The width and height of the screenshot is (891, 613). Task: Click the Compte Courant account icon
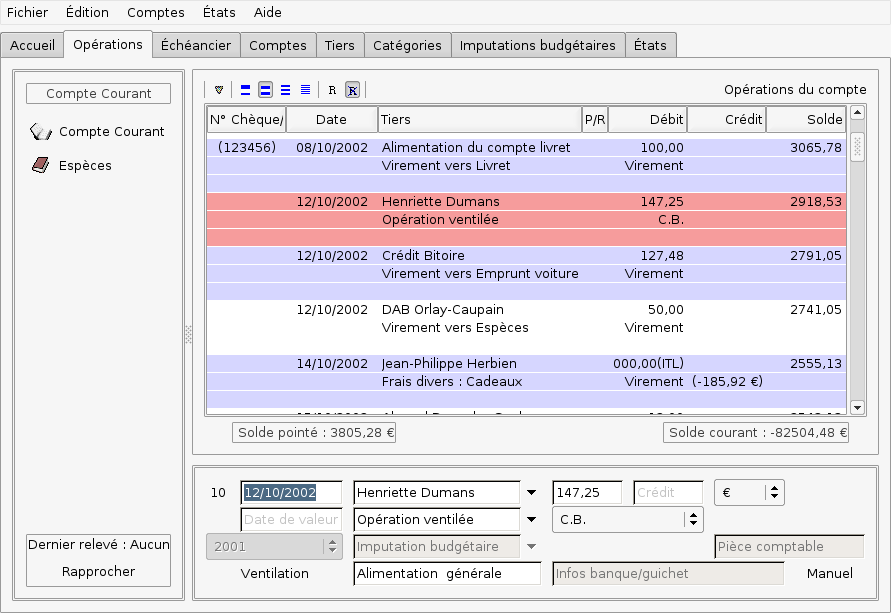(x=41, y=132)
